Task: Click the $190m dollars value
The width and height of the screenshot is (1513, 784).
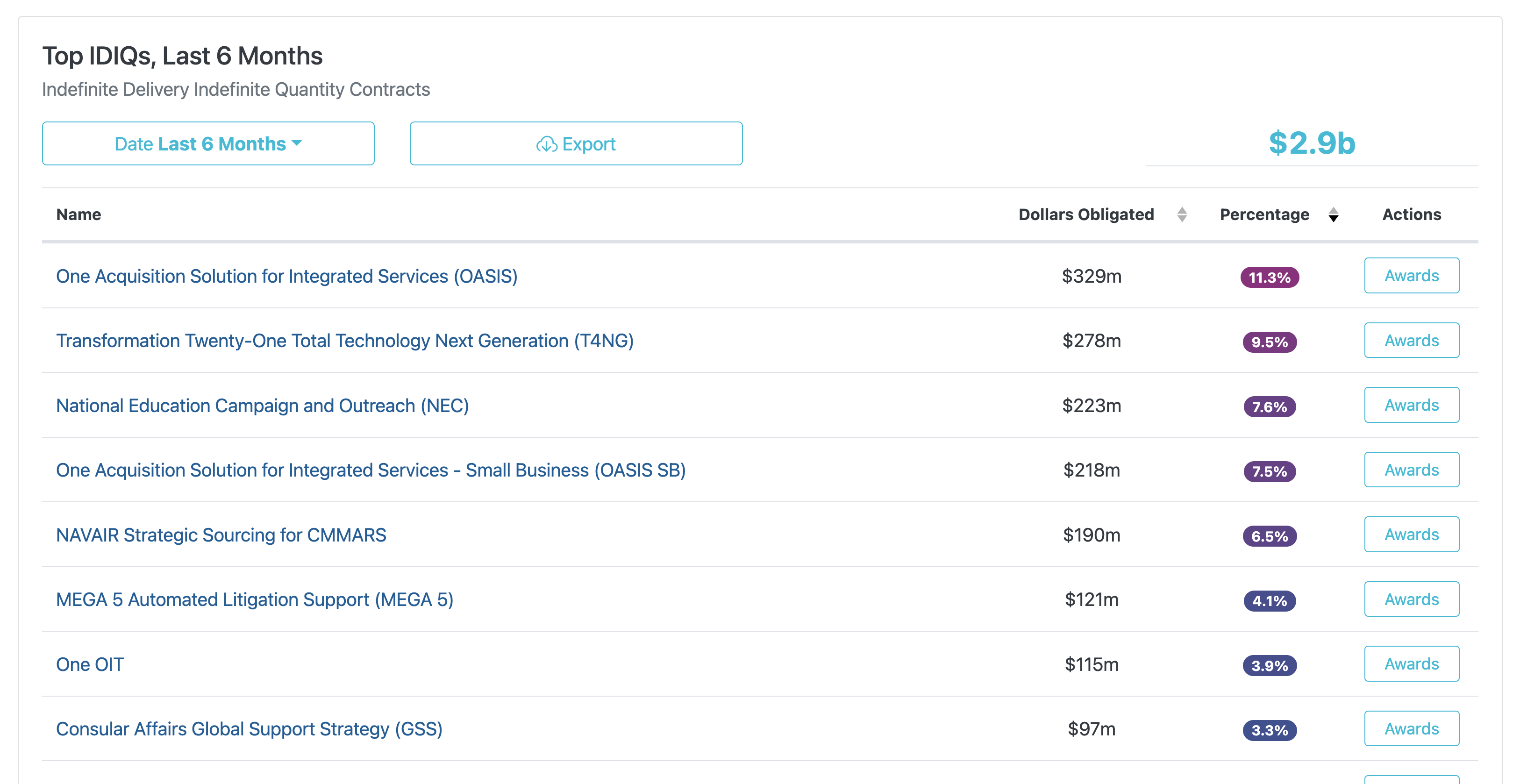Action: coord(1091,535)
